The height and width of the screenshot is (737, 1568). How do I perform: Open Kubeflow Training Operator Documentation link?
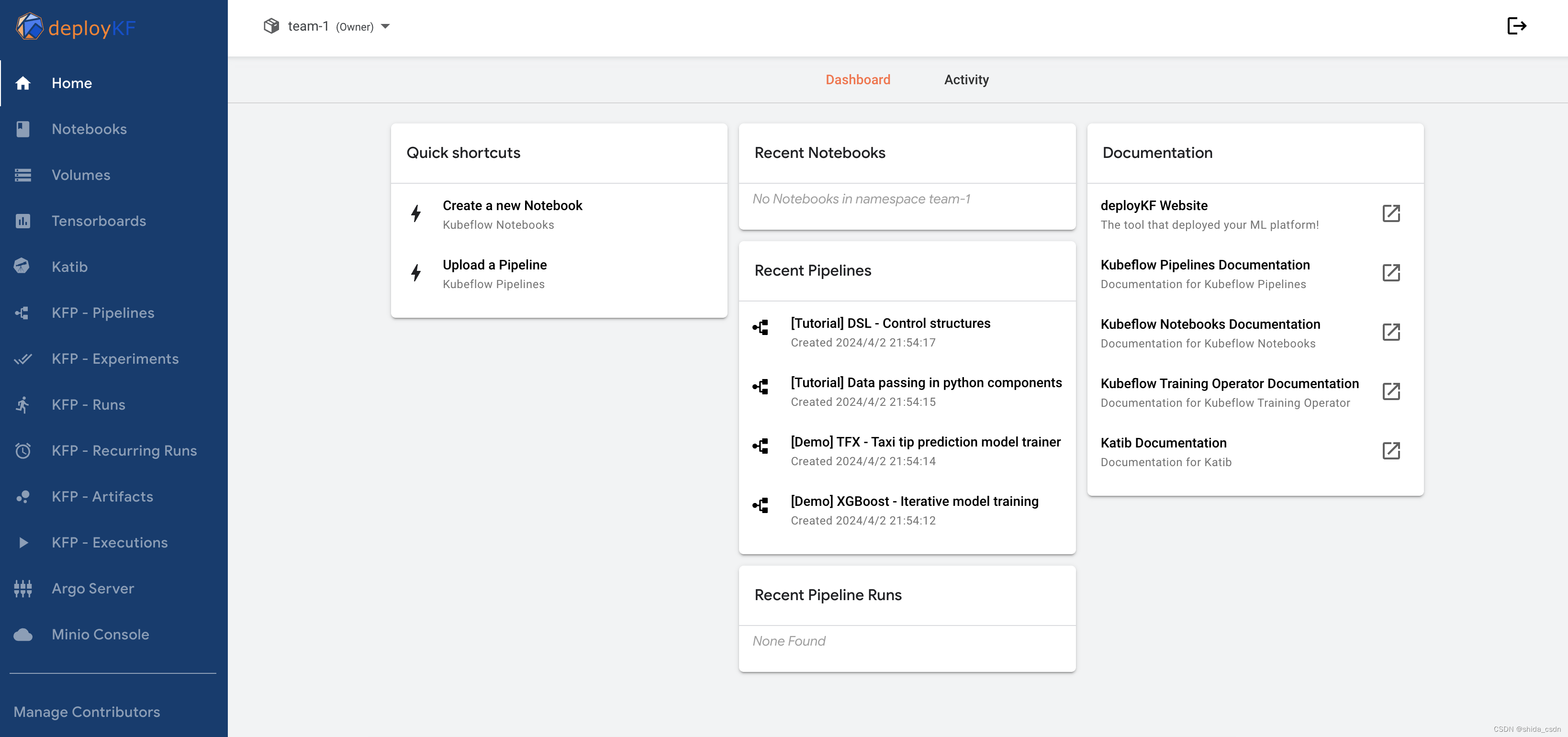tap(1255, 392)
